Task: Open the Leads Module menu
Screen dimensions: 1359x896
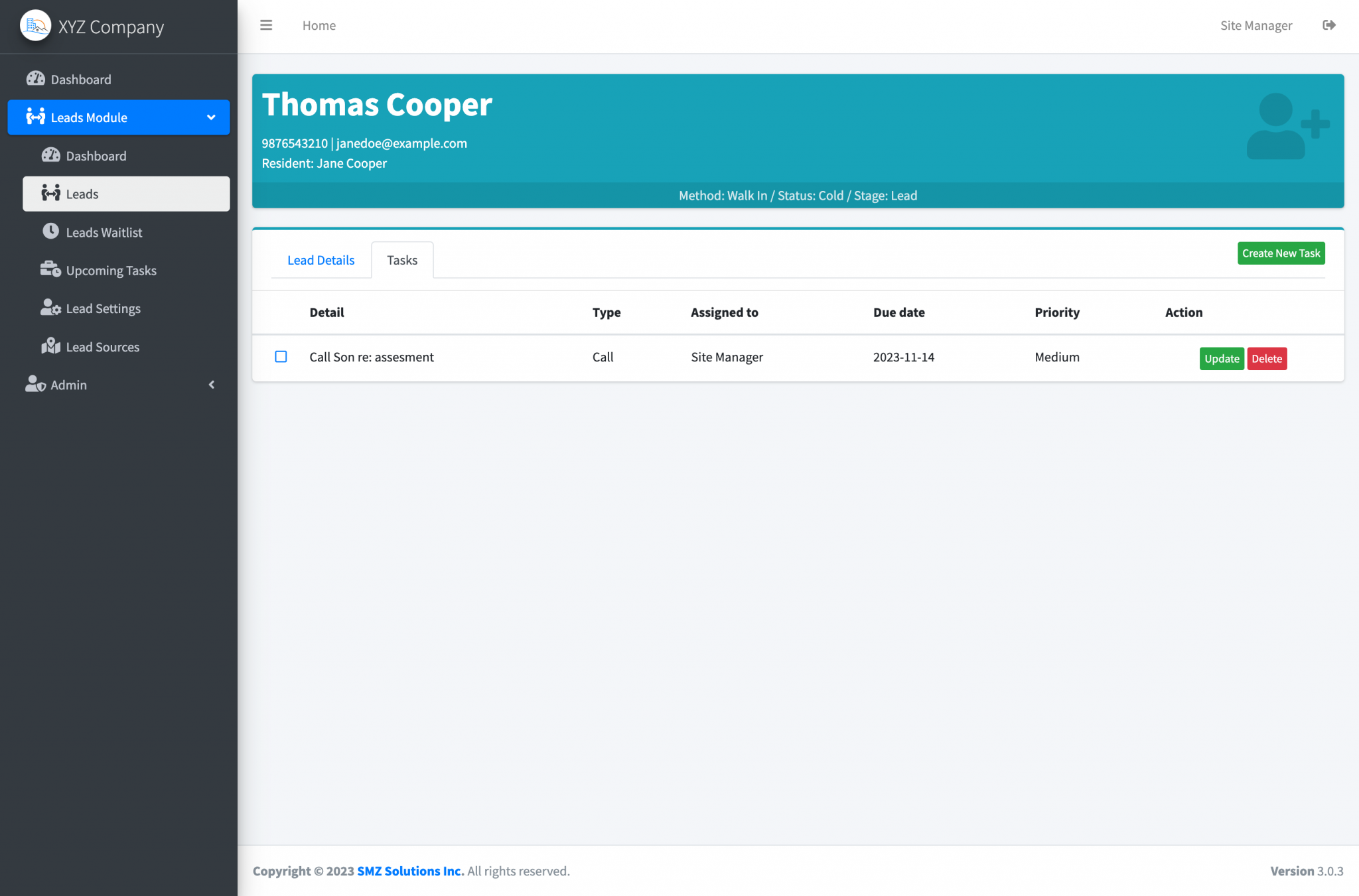Action: (89, 117)
